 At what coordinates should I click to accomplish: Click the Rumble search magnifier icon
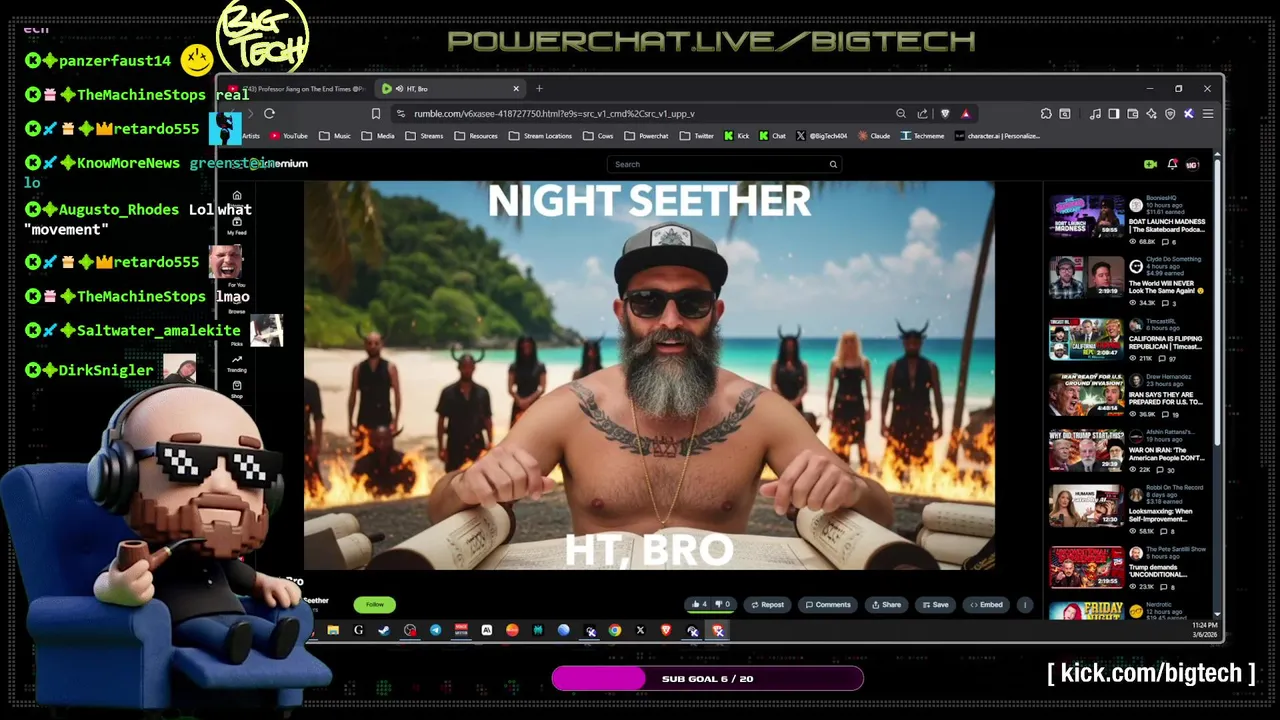[x=833, y=164]
